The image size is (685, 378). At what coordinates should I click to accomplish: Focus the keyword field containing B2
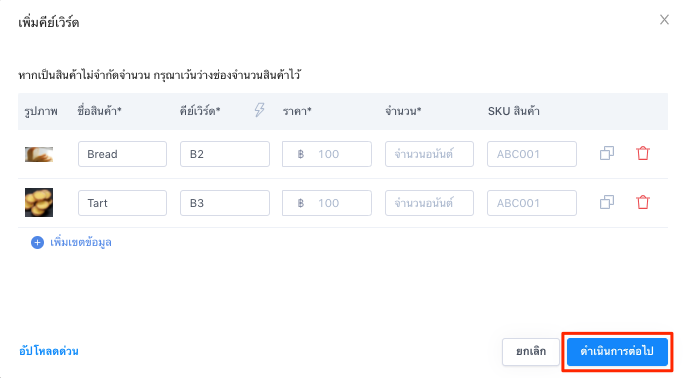(x=225, y=154)
